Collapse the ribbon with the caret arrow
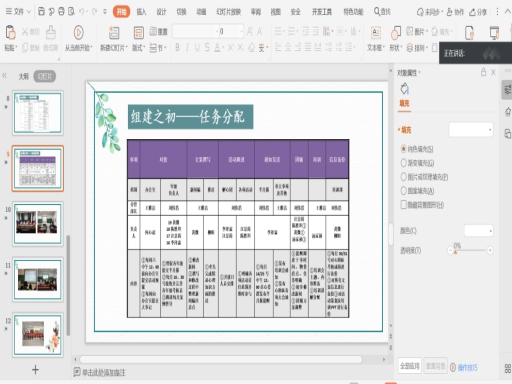This screenshot has width=512, height=384. (x=507, y=12)
